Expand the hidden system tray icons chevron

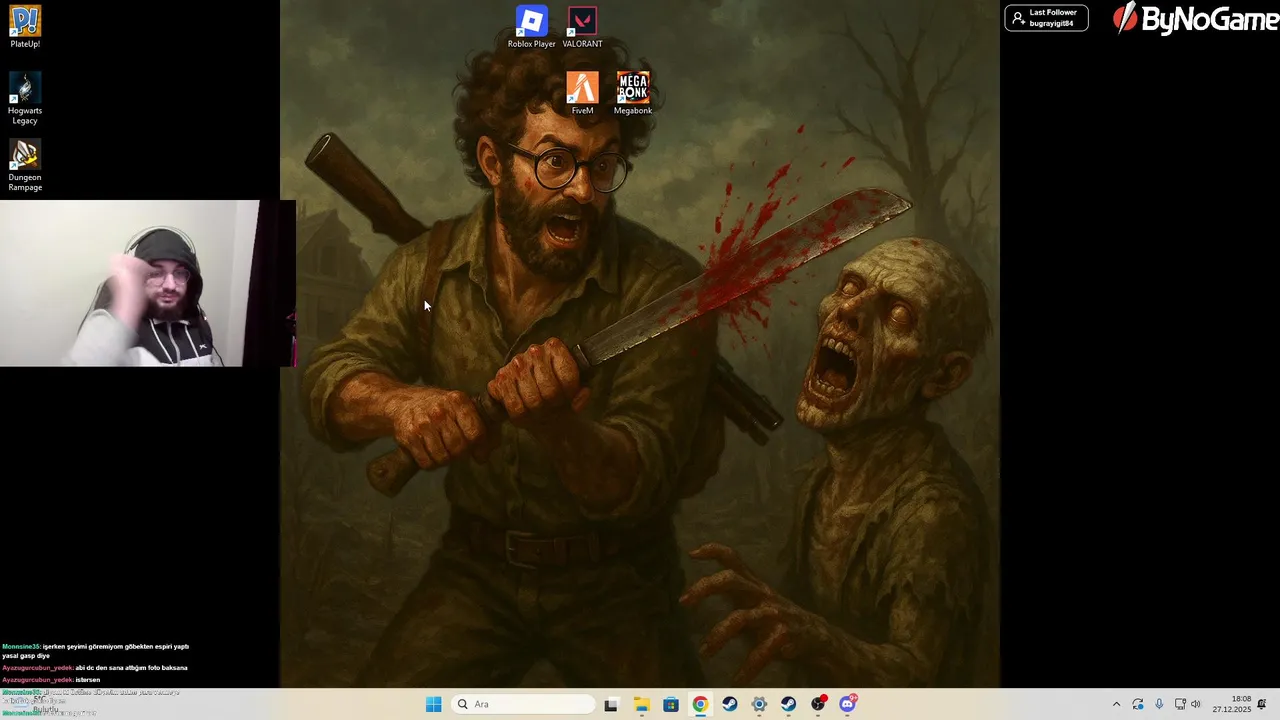(x=1116, y=704)
